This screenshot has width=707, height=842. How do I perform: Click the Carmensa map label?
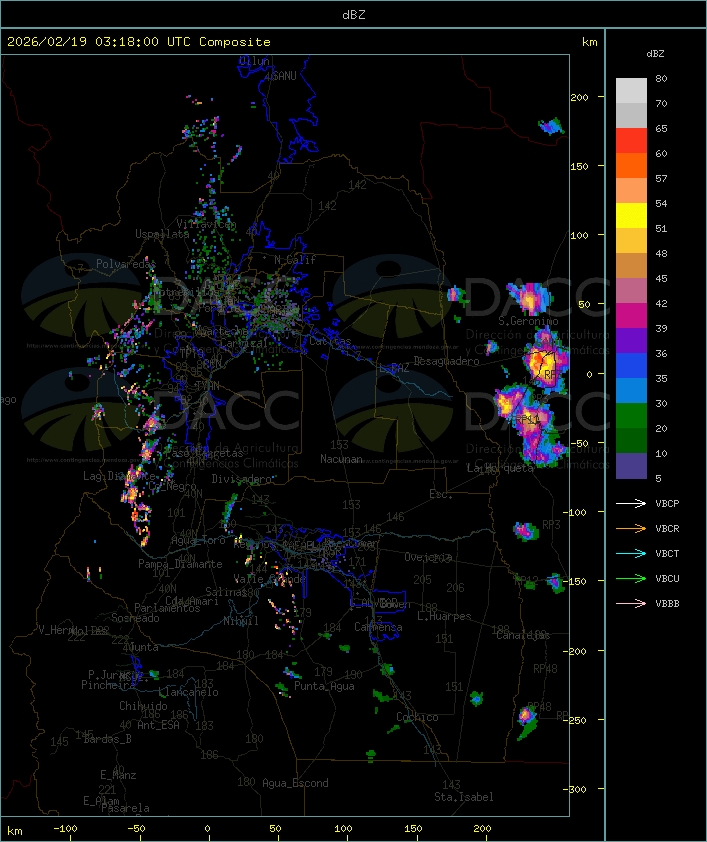click(378, 627)
